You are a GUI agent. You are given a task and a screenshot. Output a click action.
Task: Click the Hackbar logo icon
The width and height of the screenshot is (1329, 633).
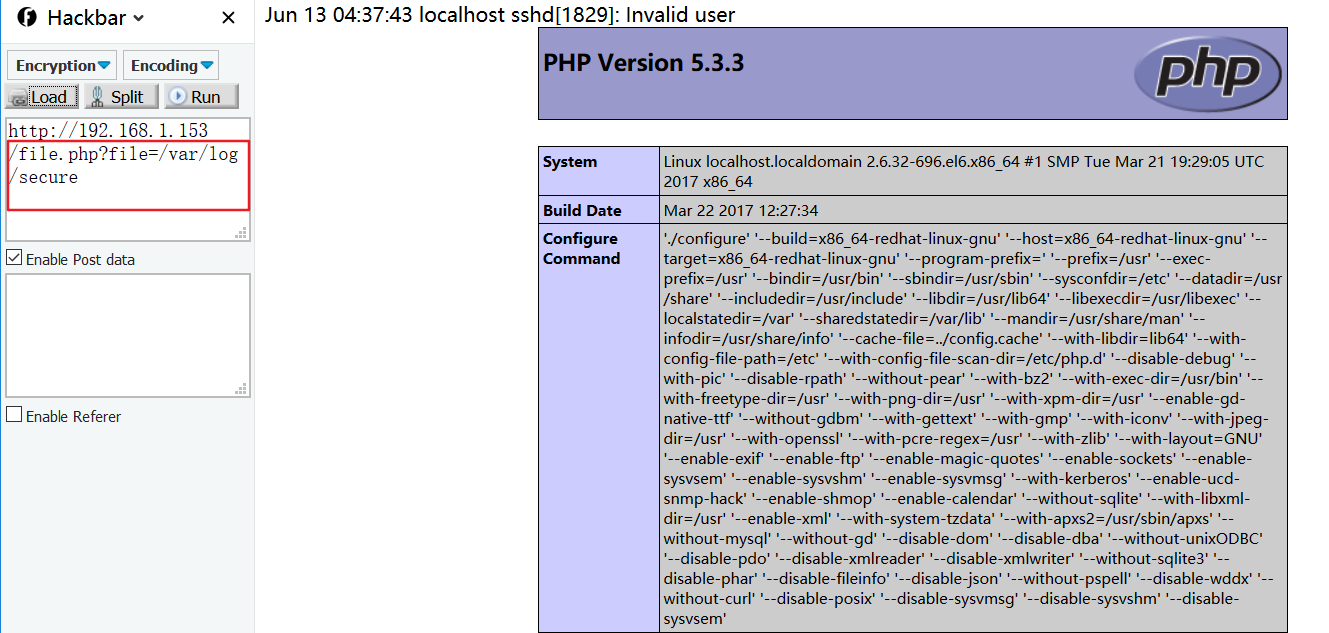tap(27, 18)
